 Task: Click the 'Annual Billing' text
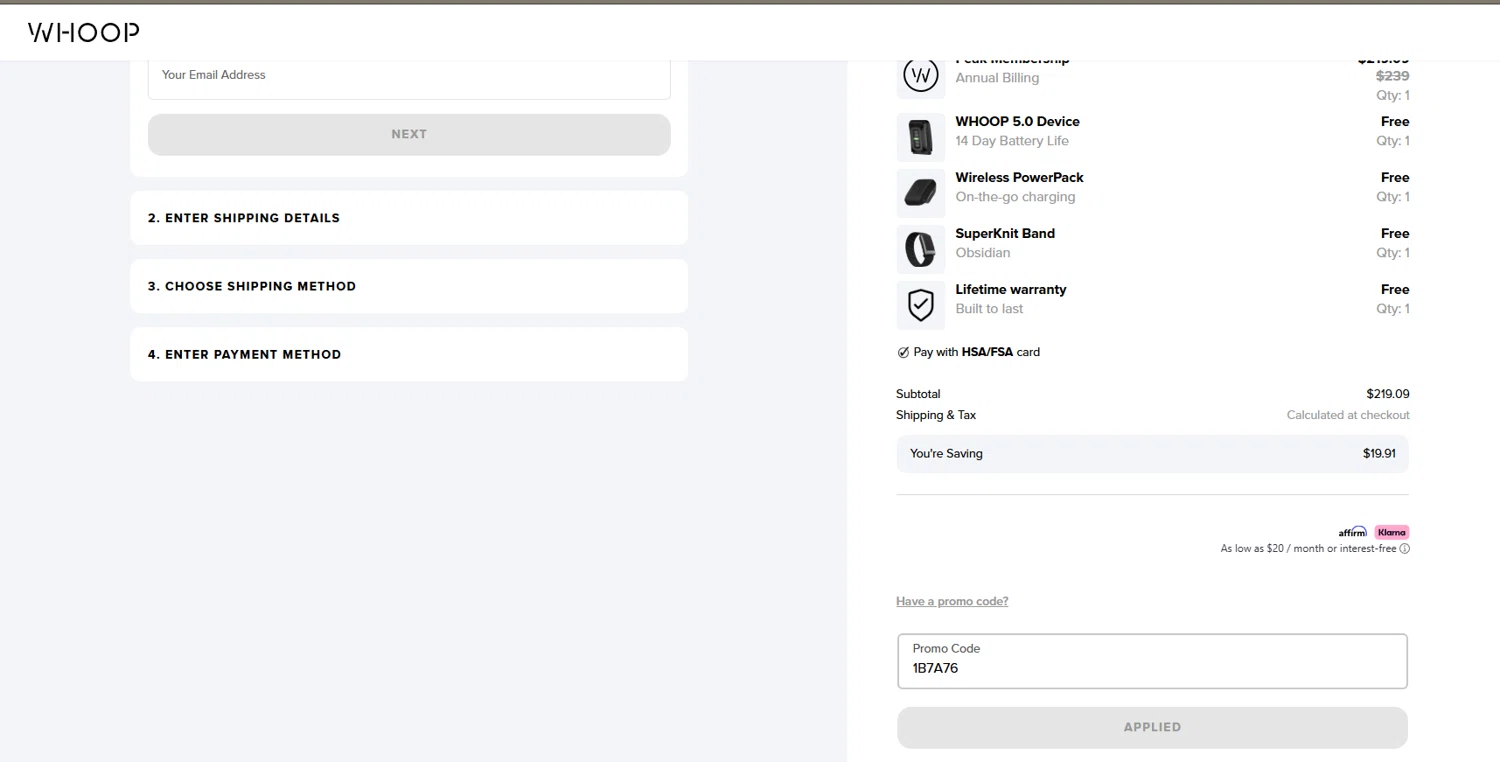(x=997, y=78)
